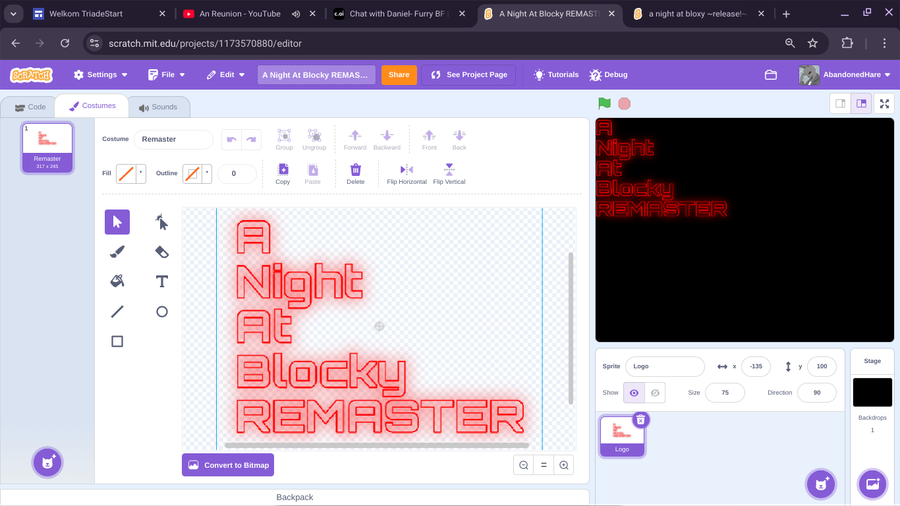Switch to large stage layout

pos(861,104)
